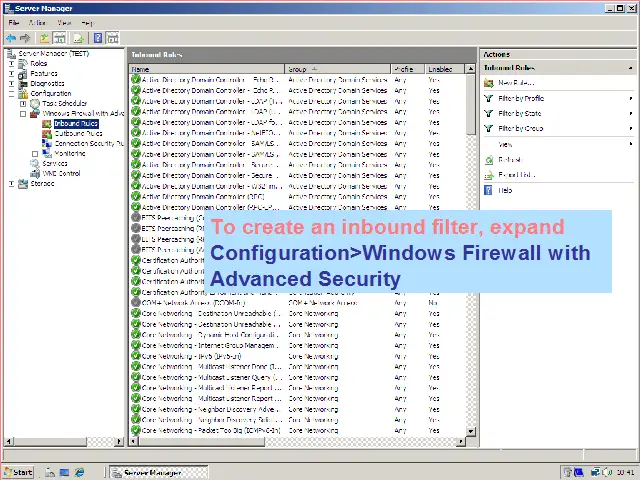
Task: Sort by the Enabled column header
Action: tap(444, 69)
